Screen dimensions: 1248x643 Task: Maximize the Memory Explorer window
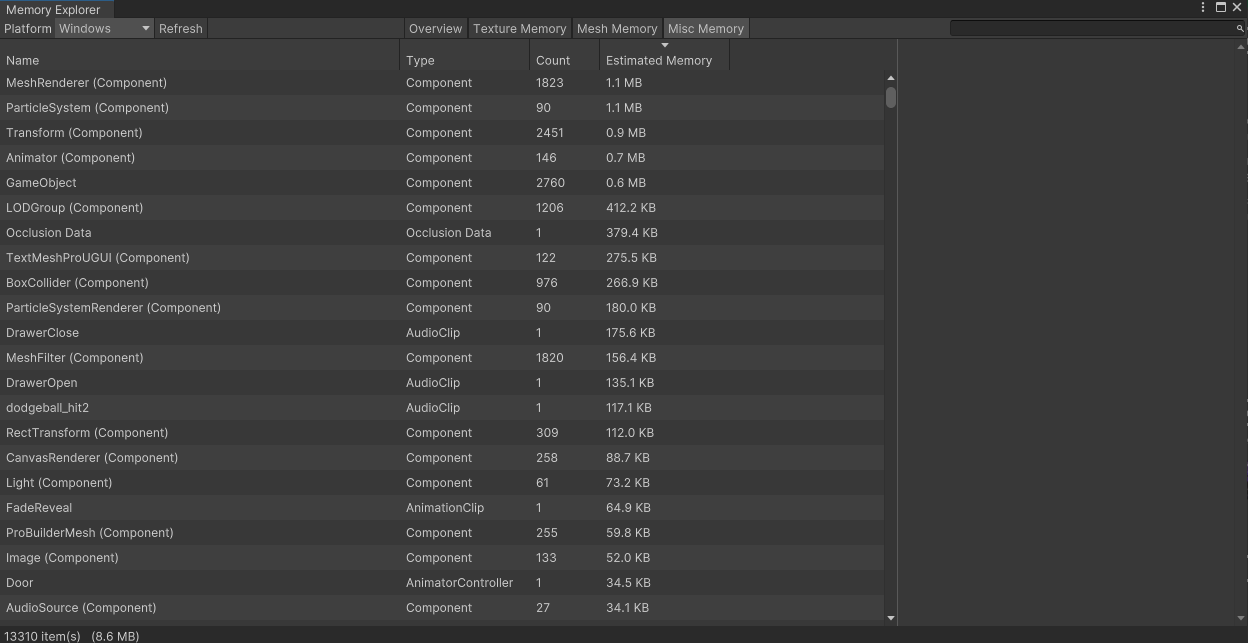pos(1221,7)
